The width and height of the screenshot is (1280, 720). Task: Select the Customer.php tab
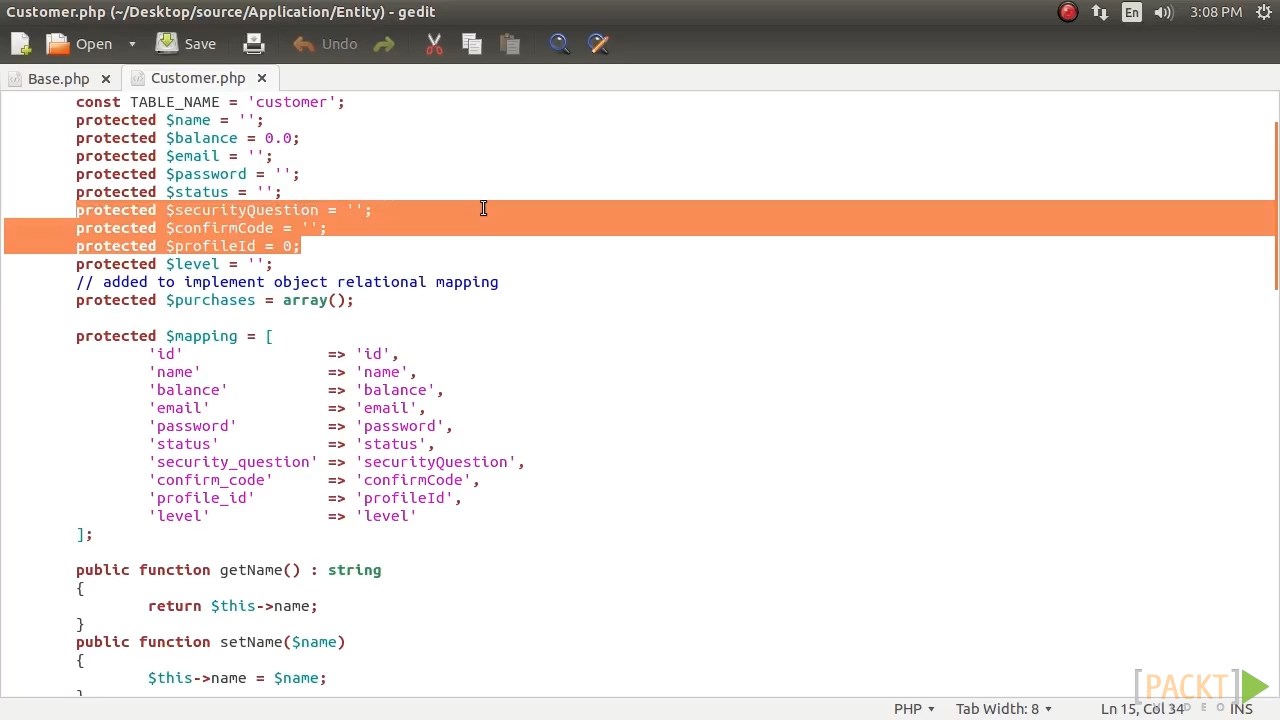tap(198, 78)
